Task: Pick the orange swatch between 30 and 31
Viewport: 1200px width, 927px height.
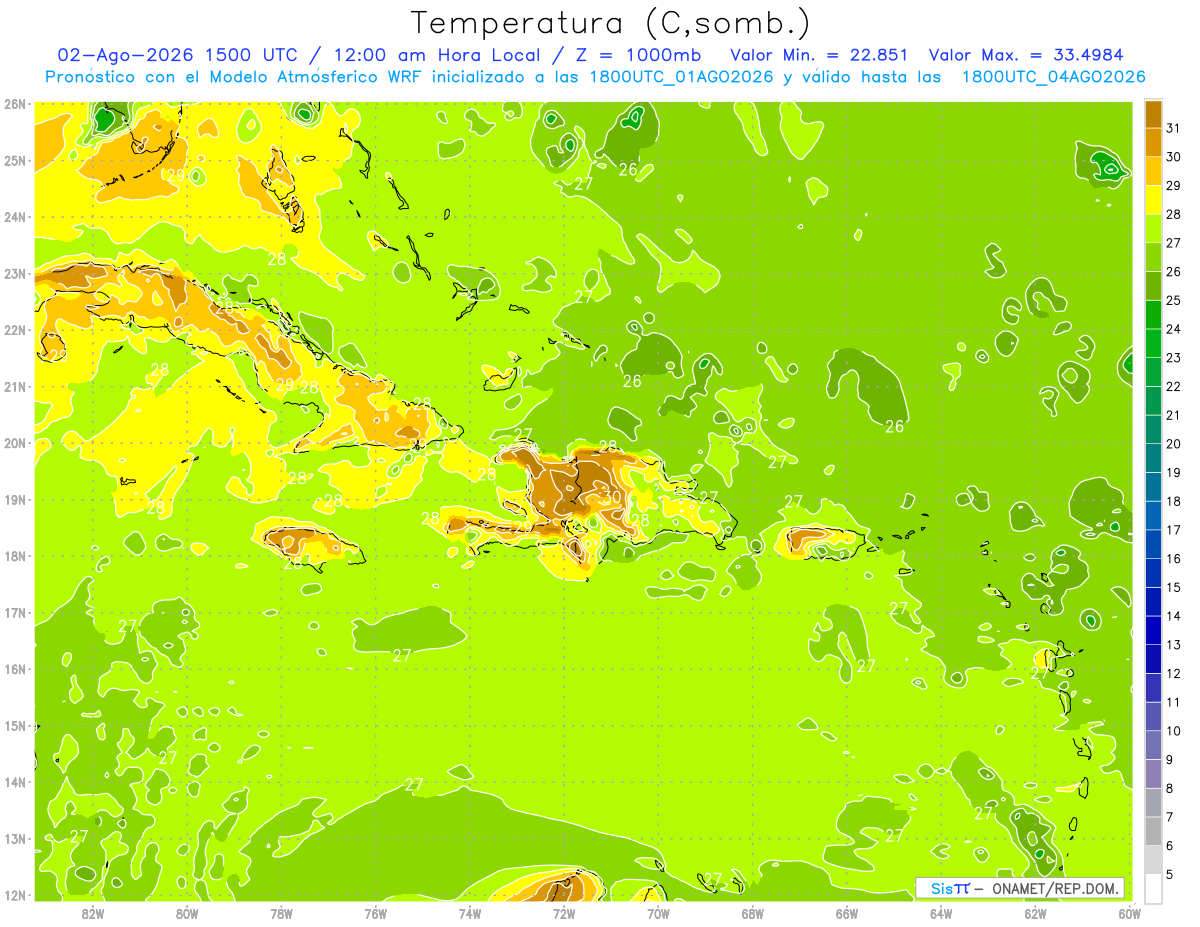Action: tap(1153, 142)
